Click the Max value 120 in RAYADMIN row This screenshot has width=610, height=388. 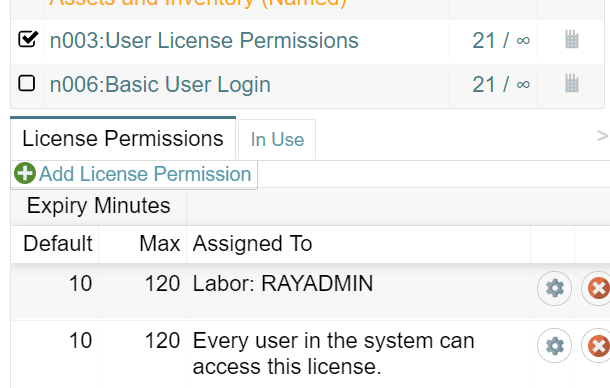162,283
